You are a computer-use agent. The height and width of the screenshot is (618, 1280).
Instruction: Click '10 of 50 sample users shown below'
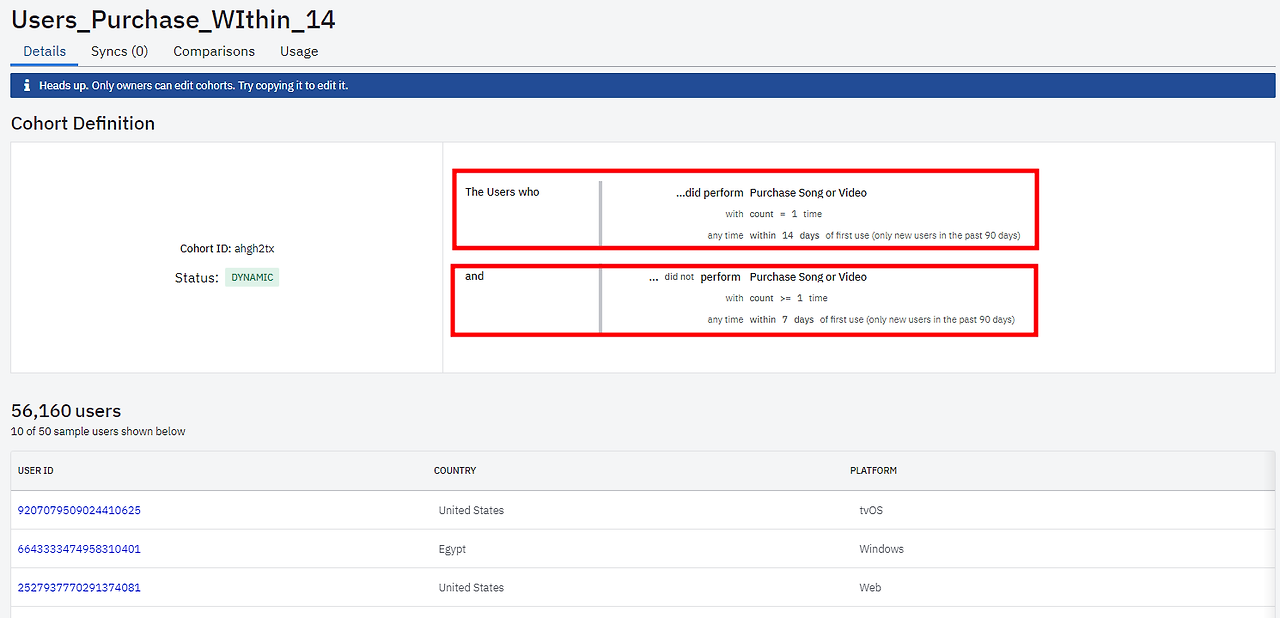tap(98, 432)
